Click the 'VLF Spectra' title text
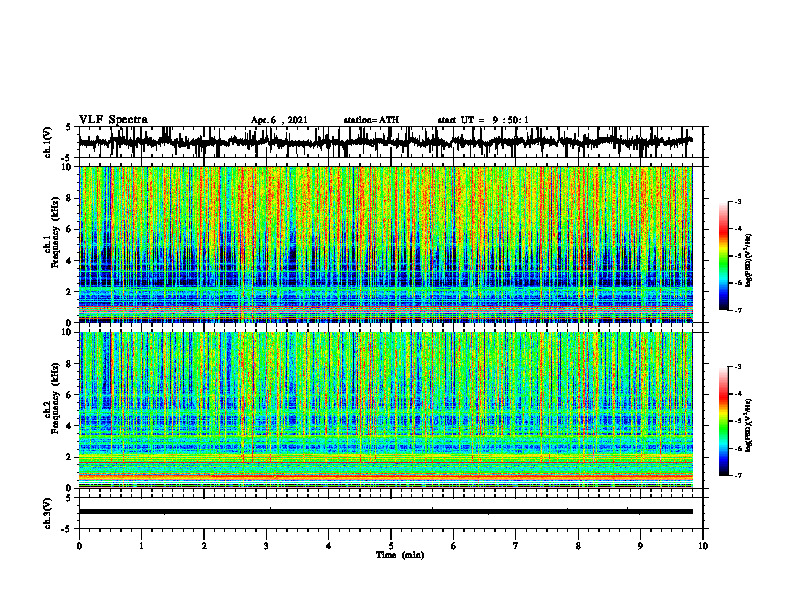This screenshot has width=792, height=612. (113, 120)
